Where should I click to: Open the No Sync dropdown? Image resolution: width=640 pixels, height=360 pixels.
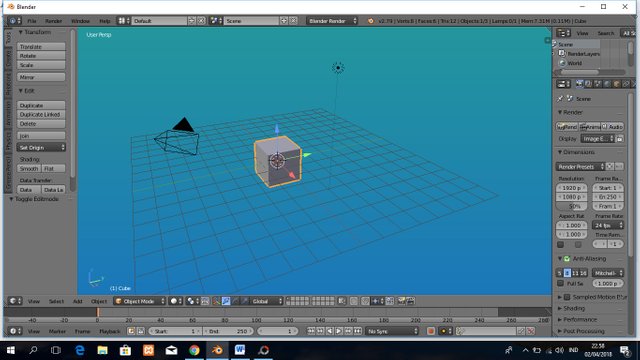point(392,331)
